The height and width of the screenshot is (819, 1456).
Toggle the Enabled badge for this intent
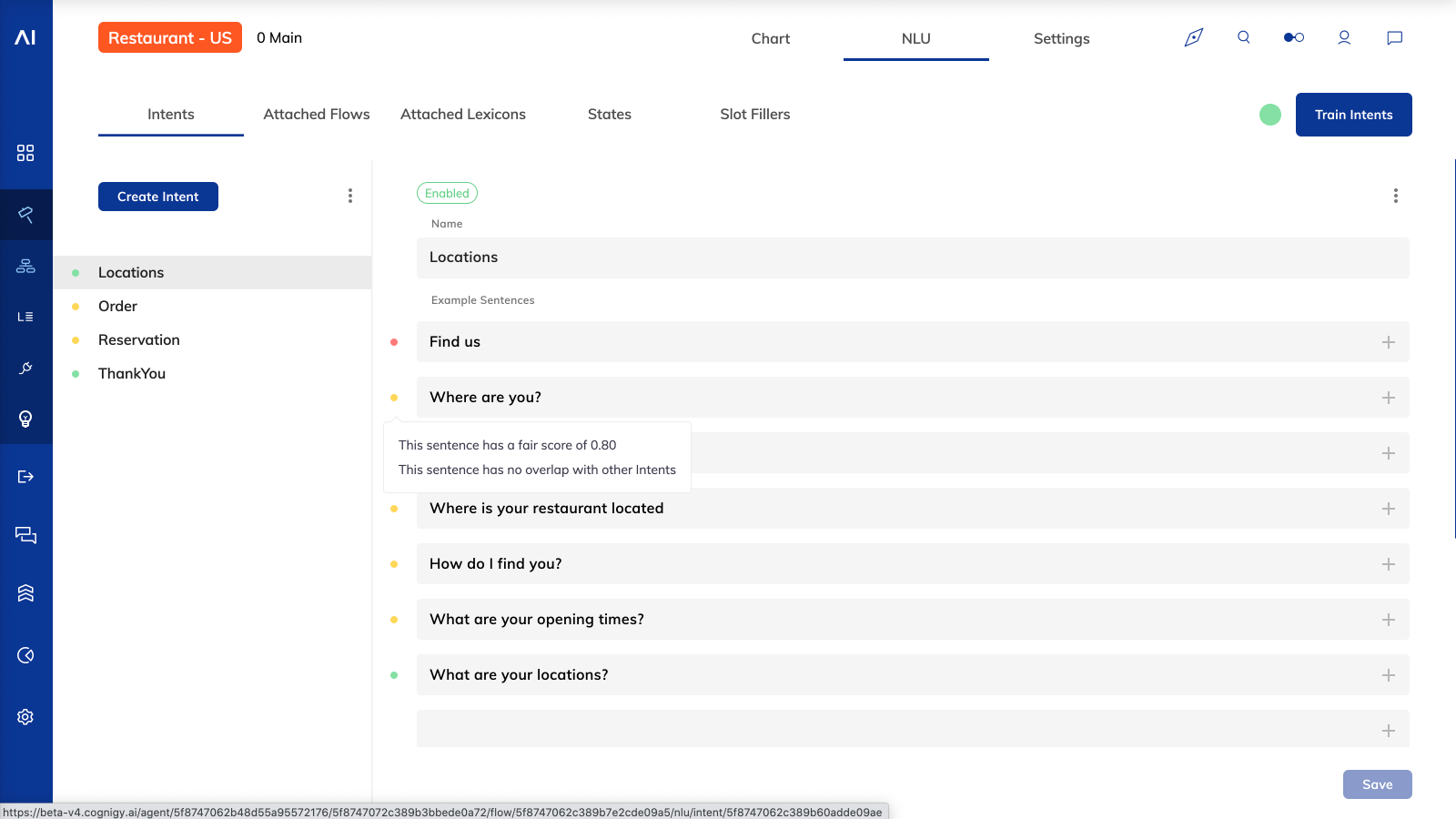click(447, 193)
